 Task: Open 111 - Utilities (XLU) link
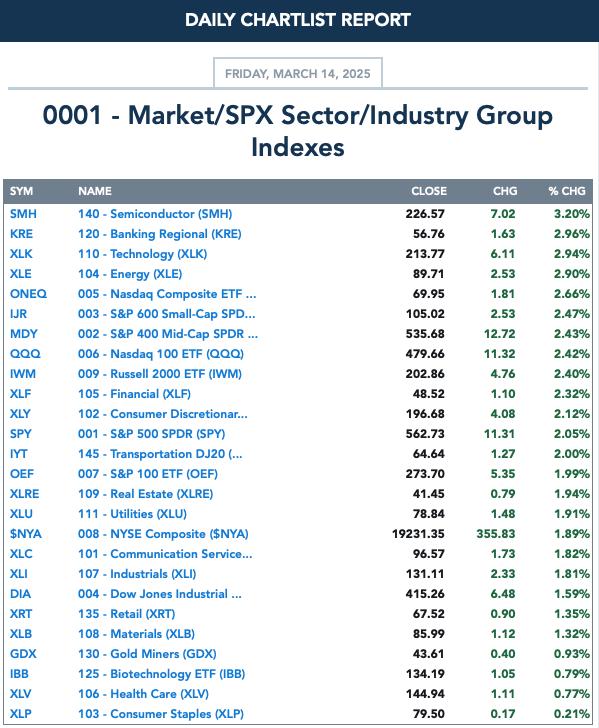(132, 514)
